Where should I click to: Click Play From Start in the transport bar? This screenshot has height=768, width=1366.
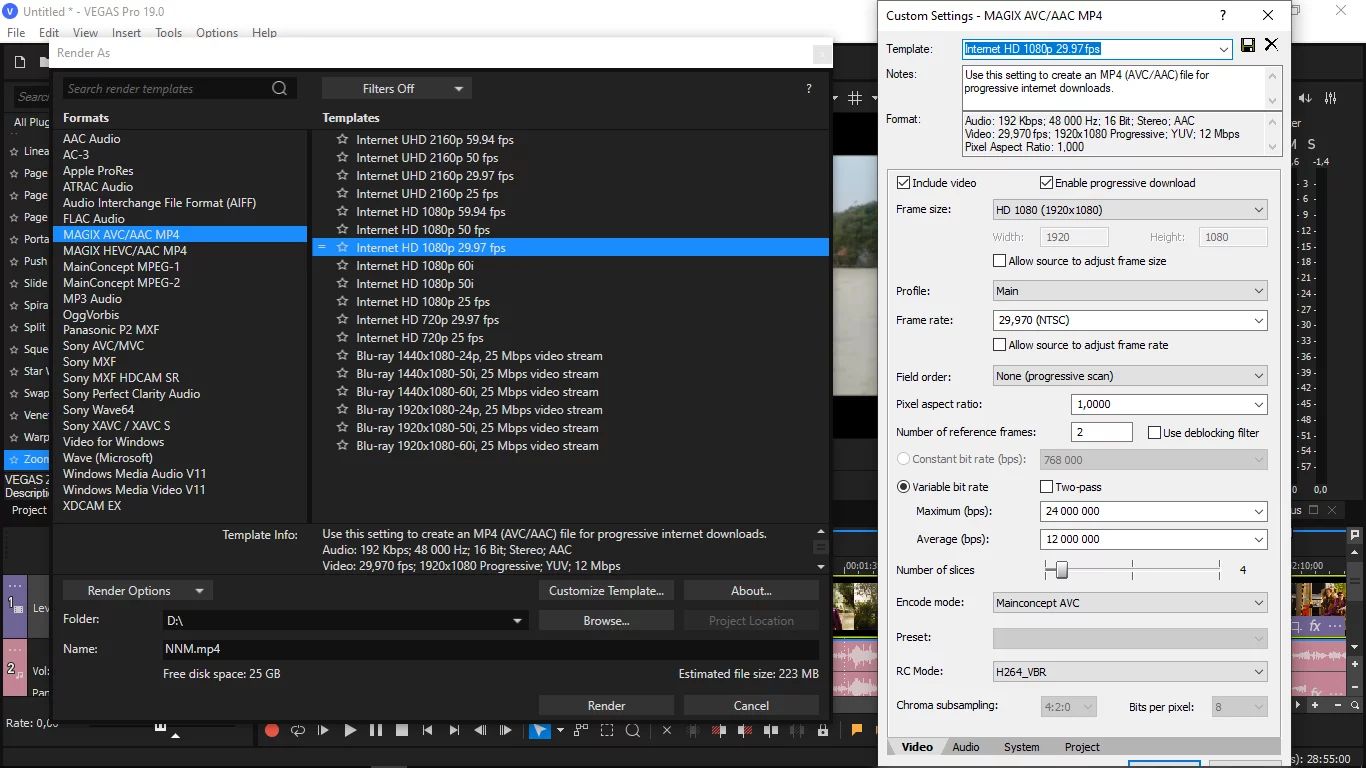point(323,731)
